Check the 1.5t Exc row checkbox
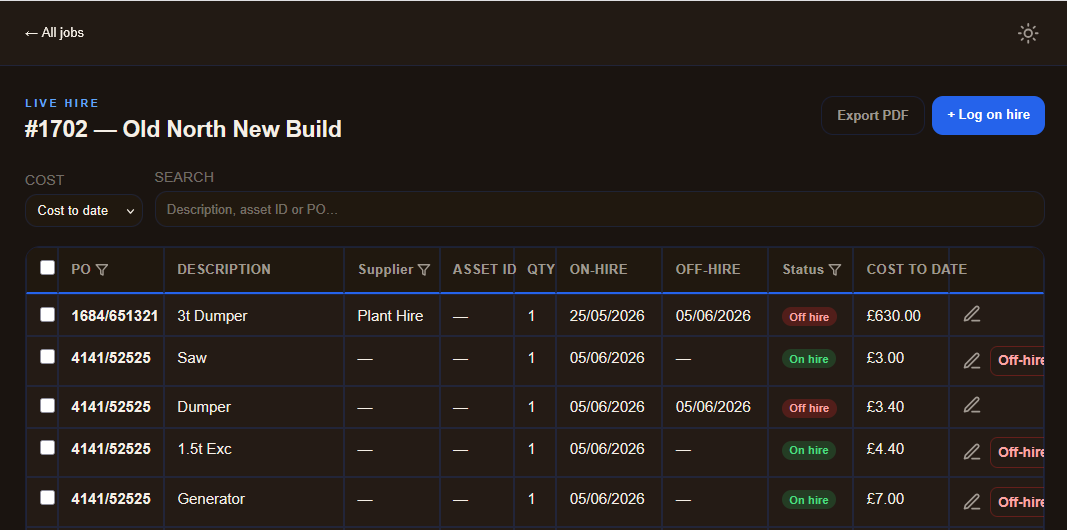 tap(47, 448)
